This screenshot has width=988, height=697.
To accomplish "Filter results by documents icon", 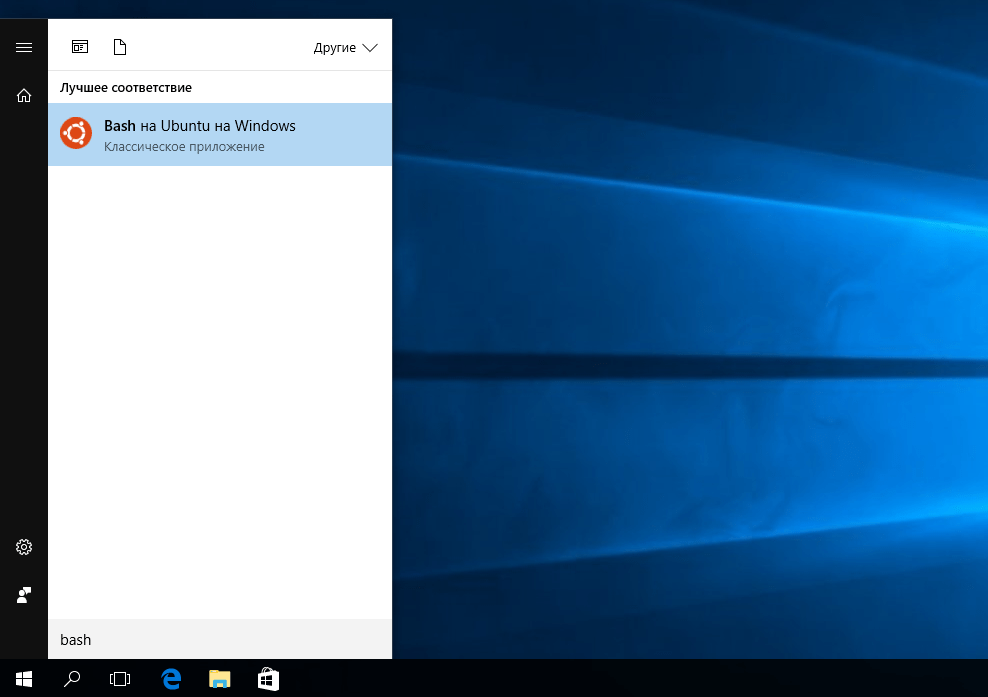I will (x=120, y=47).
